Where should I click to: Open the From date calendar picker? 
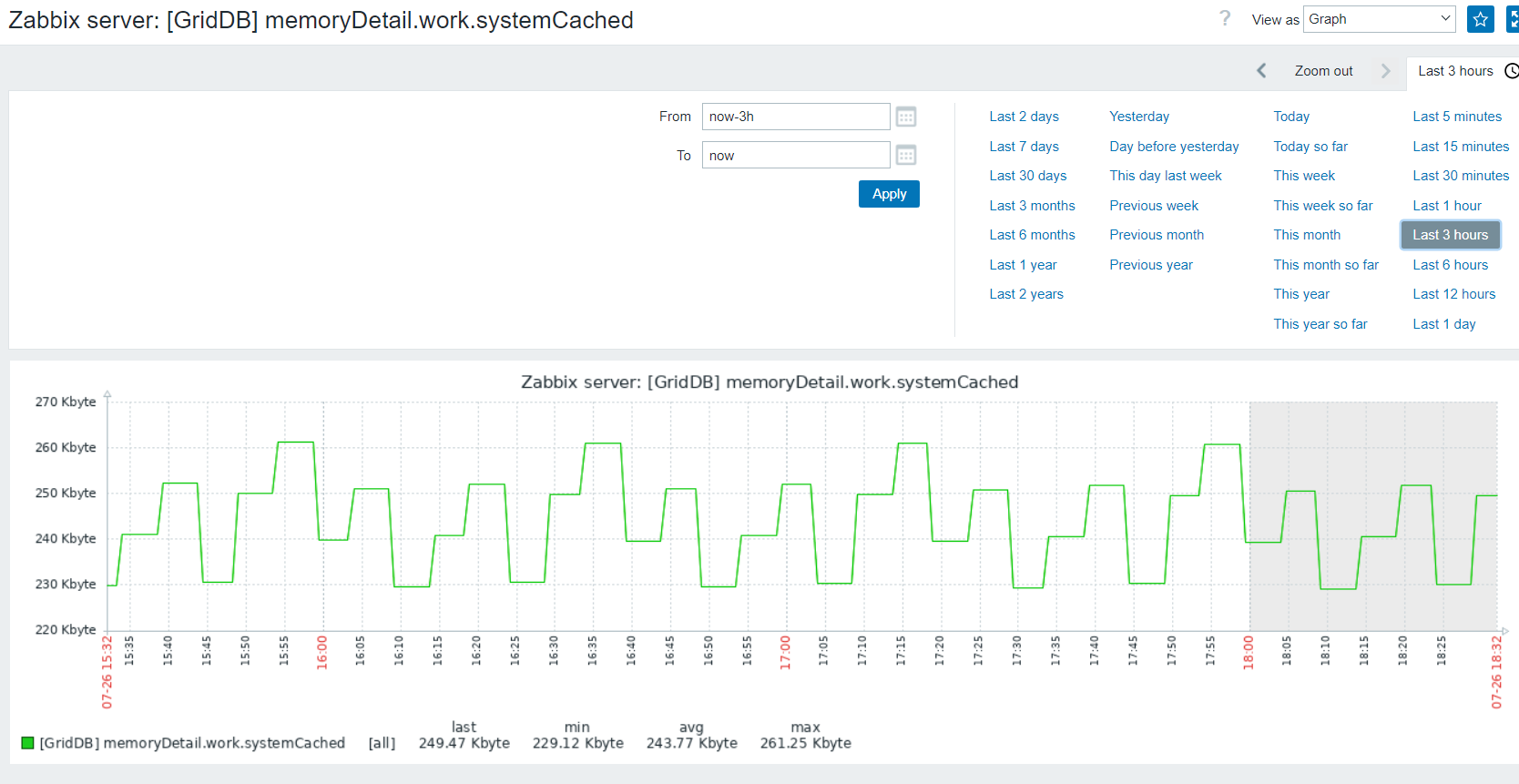coord(905,117)
